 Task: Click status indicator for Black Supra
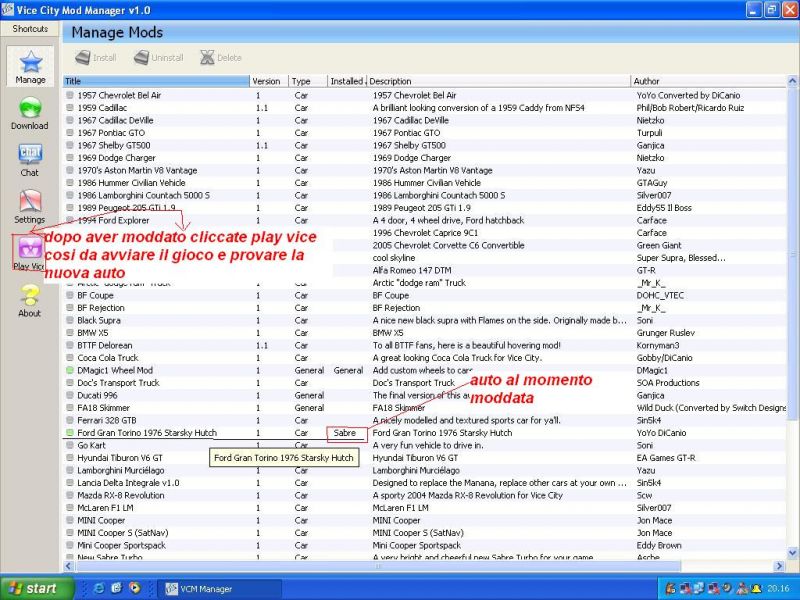coord(70,320)
